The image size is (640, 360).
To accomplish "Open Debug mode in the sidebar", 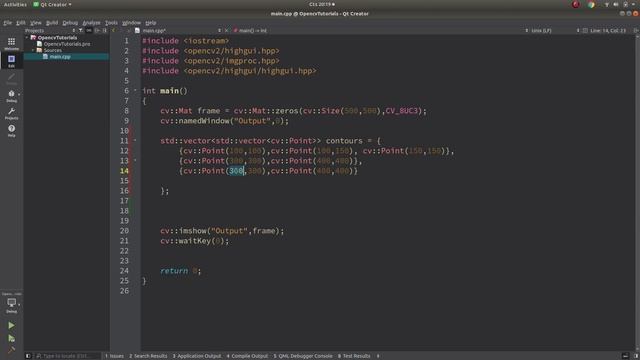I will 11,96.
